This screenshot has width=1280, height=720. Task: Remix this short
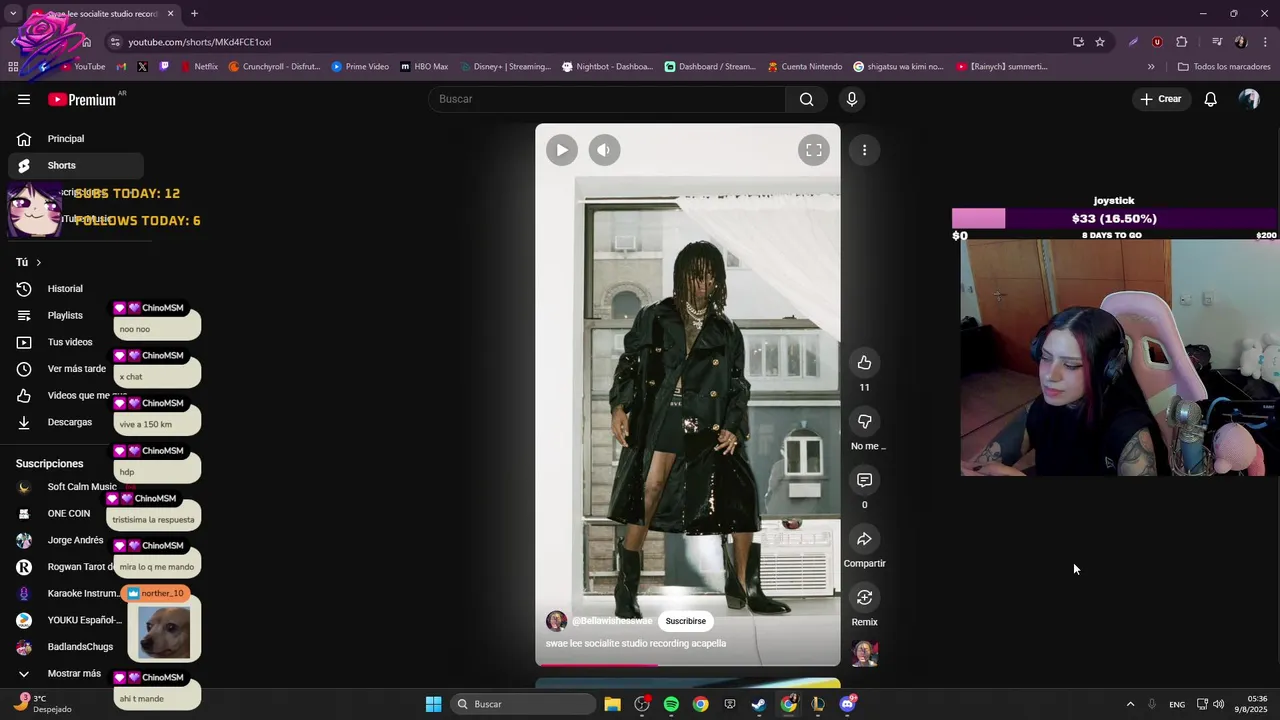tap(864, 597)
